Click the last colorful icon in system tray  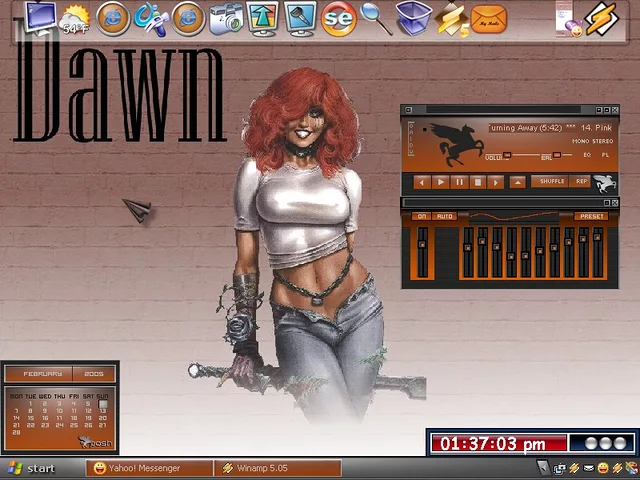pyautogui.click(x=631, y=468)
